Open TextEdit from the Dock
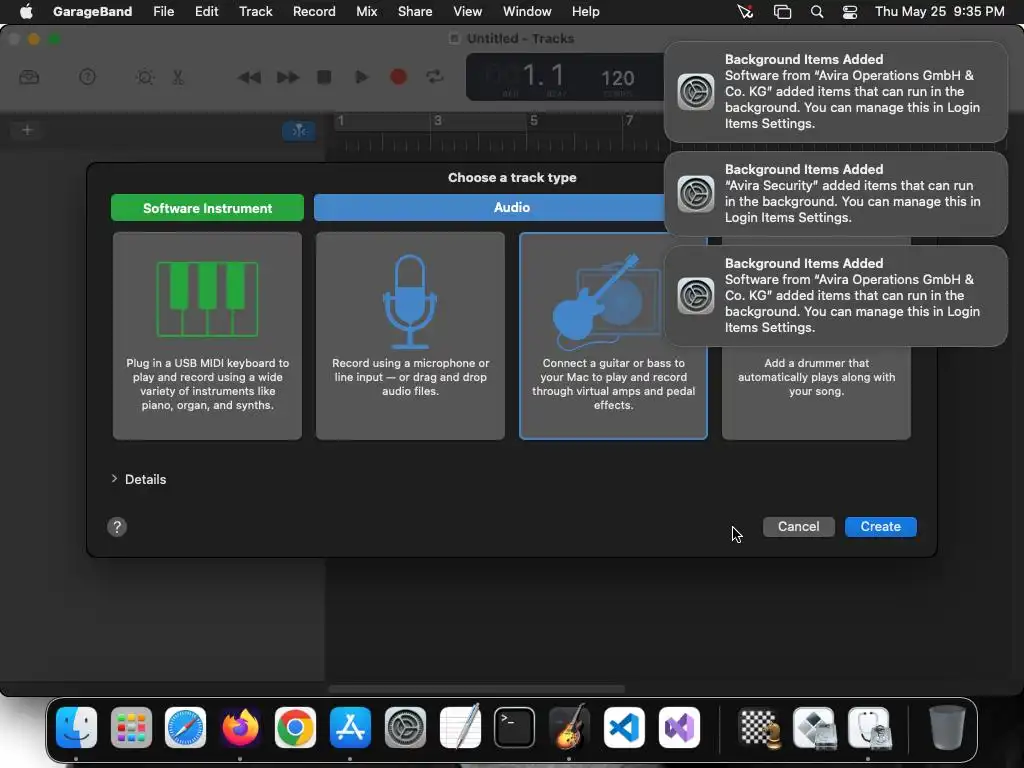The height and width of the screenshot is (768, 1024). tap(460, 726)
